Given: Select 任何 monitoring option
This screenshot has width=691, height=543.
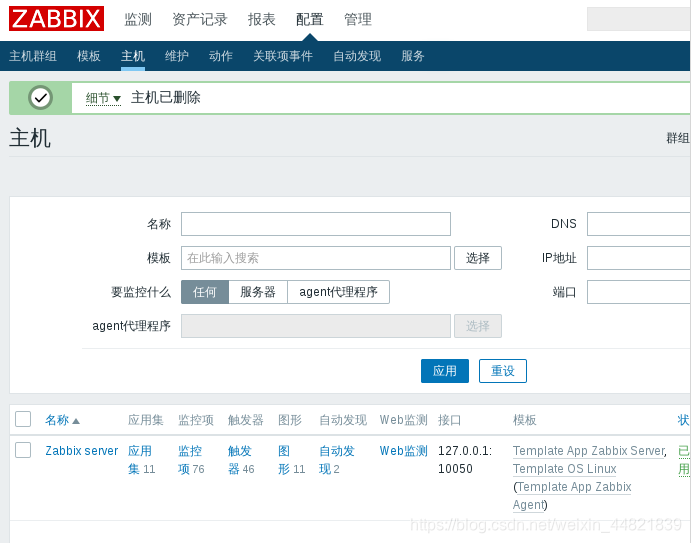Looking at the screenshot, I should (205, 292).
